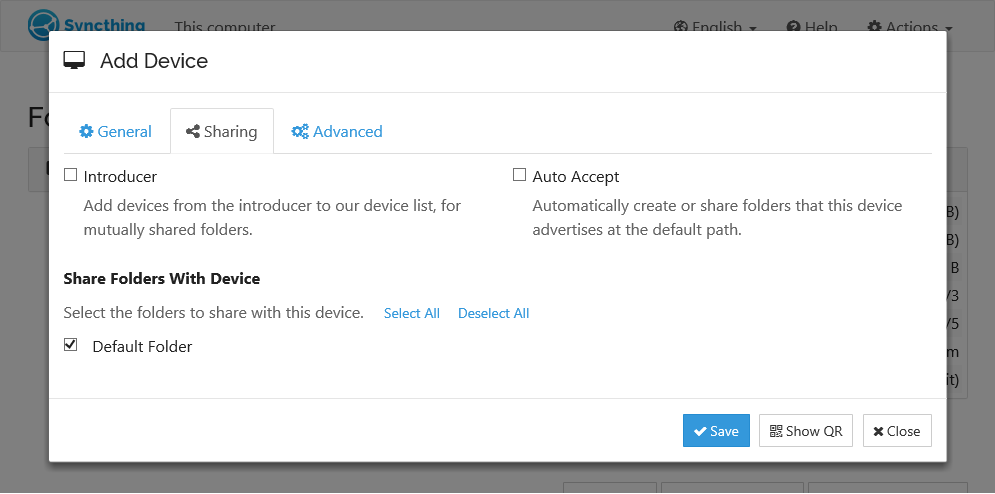995x494 pixels.
Task: Expand the Actions dropdown menu
Action: pos(909,27)
